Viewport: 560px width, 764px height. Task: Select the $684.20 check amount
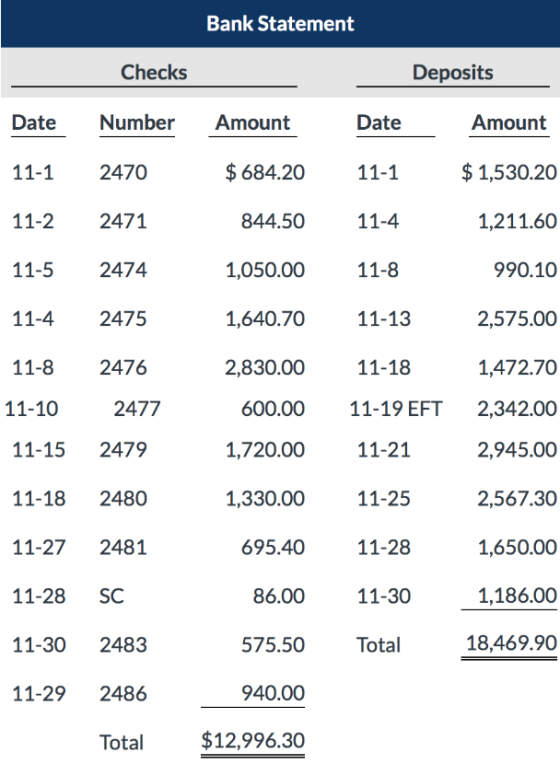point(265,172)
